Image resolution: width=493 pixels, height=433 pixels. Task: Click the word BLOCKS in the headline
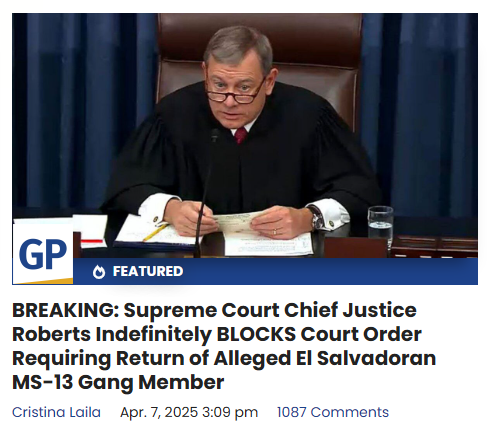pyautogui.click(x=256, y=334)
